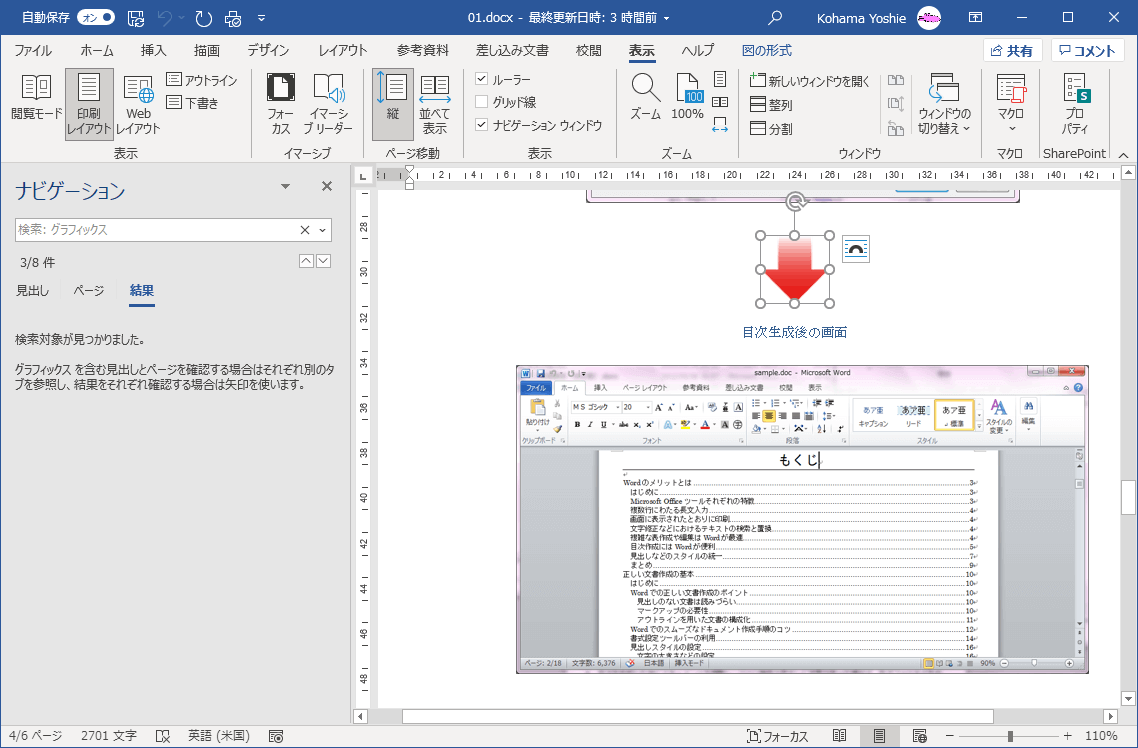Show Pages (ページ) tab in Navigation pane
This screenshot has height=748, width=1138.
(x=89, y=290)
